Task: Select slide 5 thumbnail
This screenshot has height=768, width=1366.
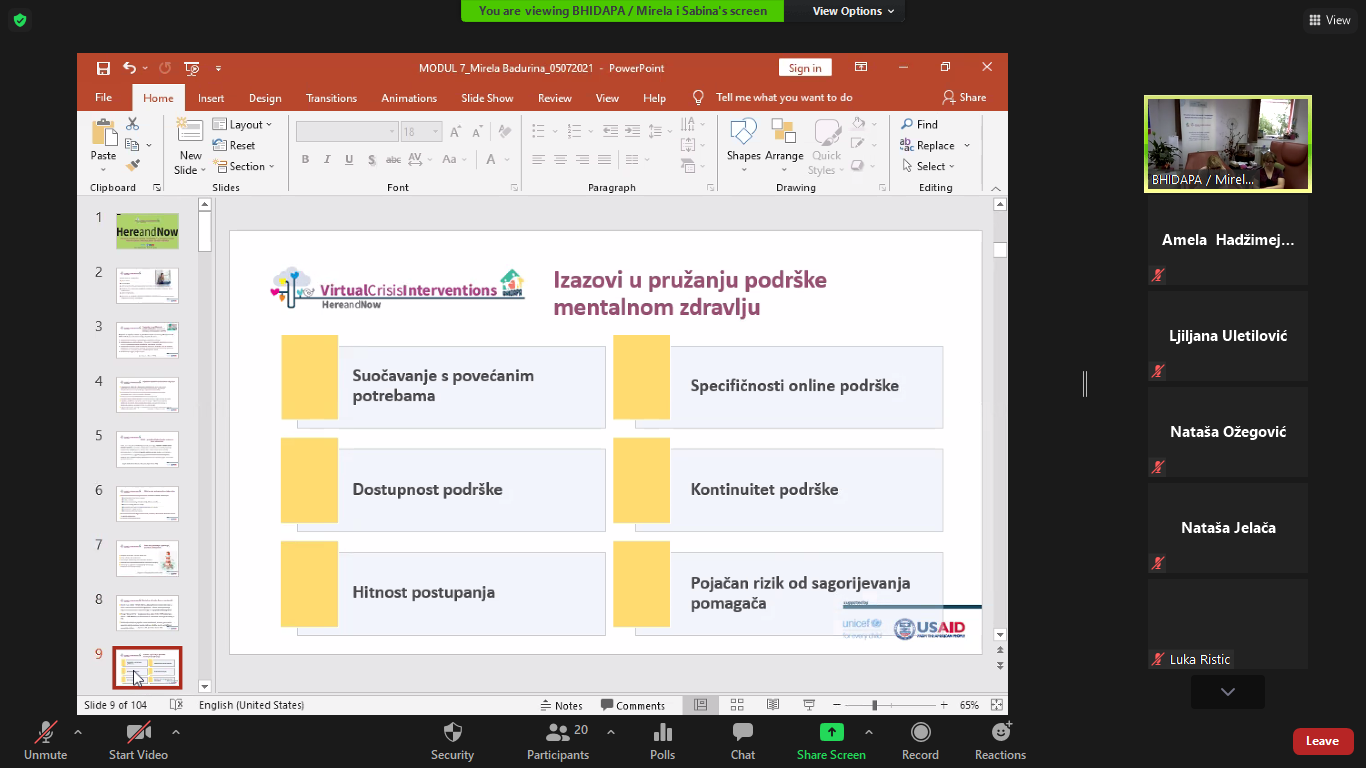Action: click(147, 449)
